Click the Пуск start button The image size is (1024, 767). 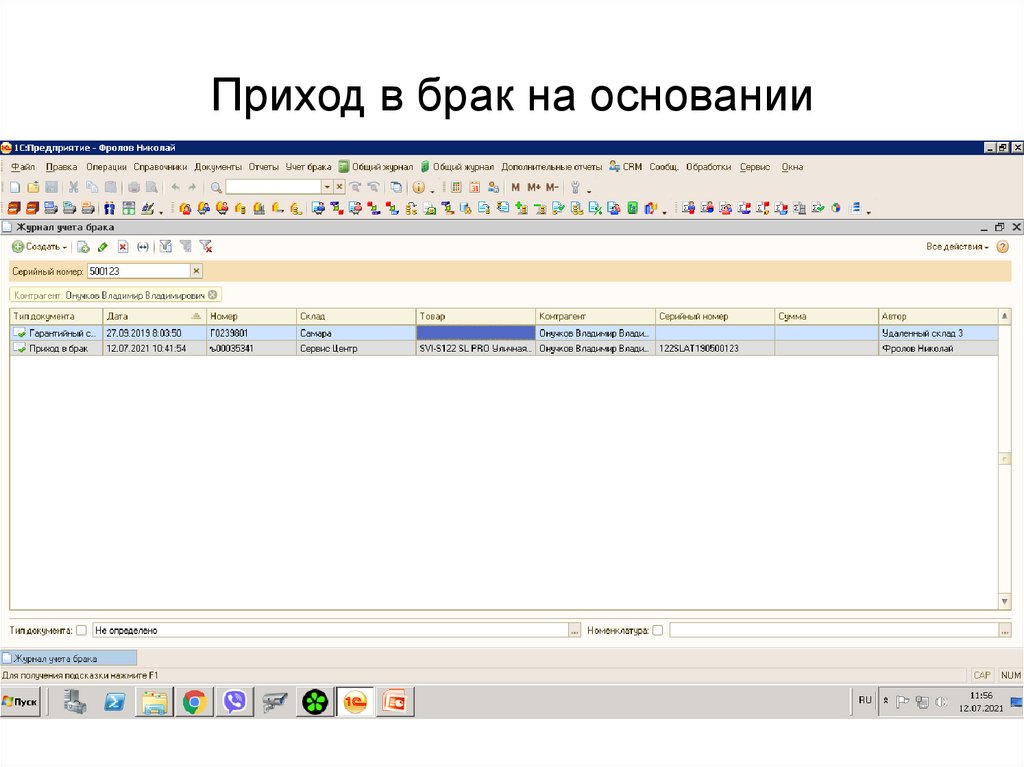(21, 702)
